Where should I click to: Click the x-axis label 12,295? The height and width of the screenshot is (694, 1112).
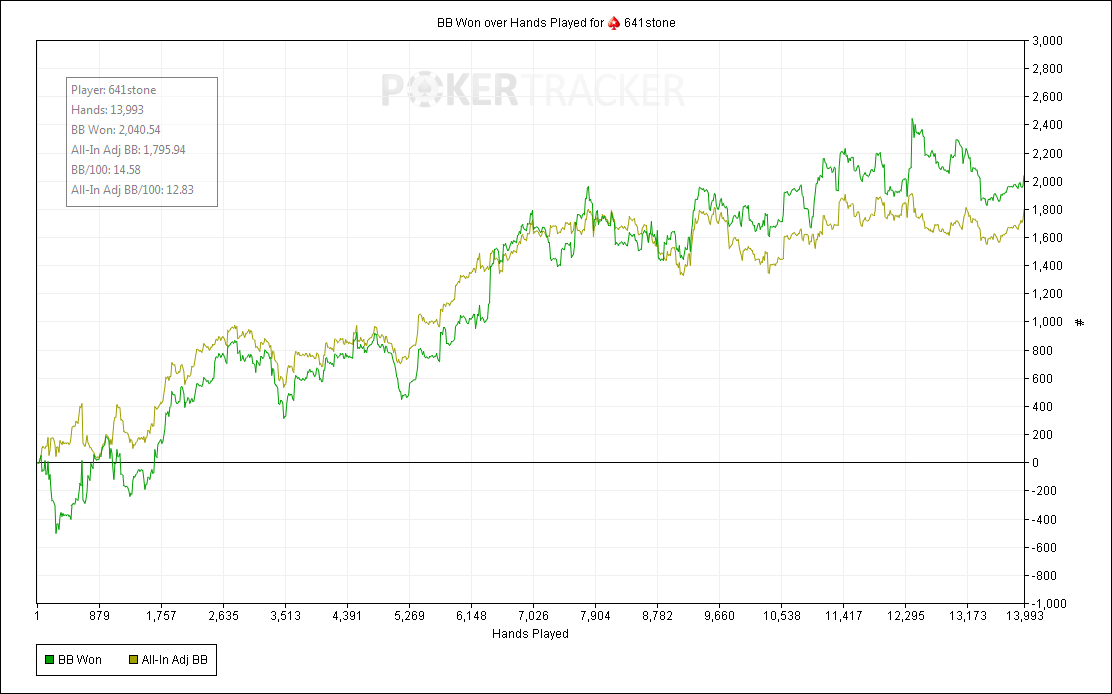coord(906,616)
